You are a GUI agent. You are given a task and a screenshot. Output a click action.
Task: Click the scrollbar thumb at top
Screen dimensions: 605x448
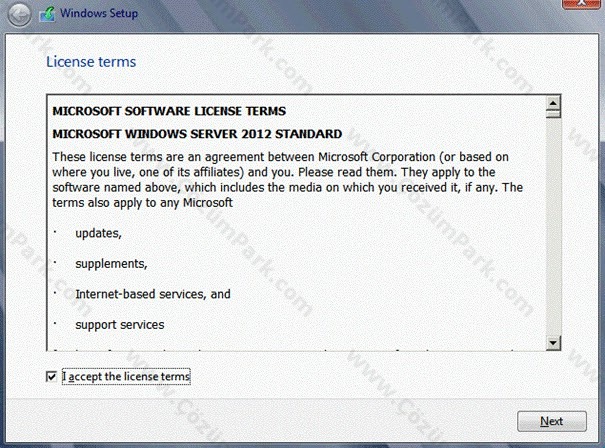tap(553, 114)
